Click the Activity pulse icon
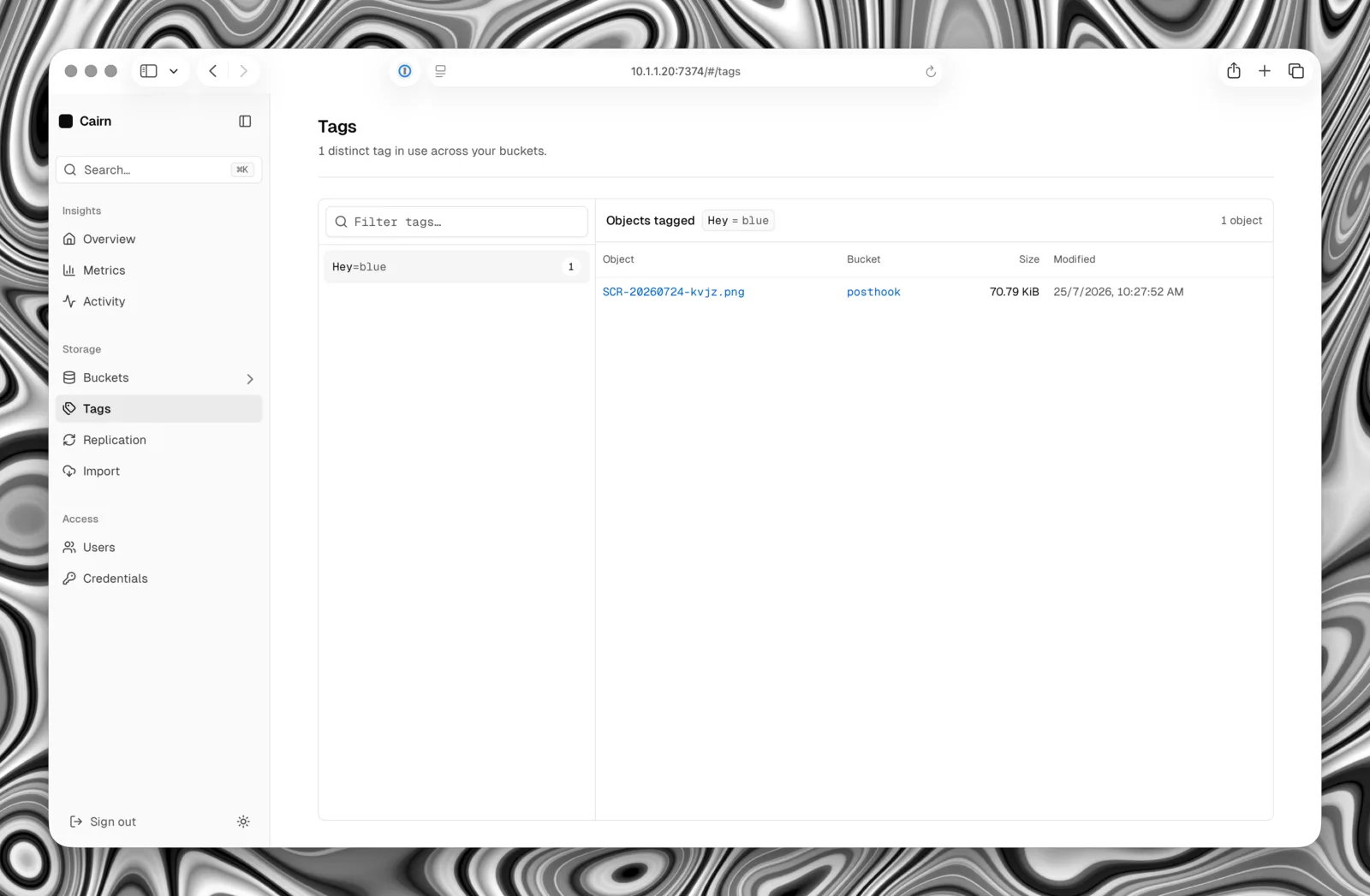This screenshot has height=896, width=1370. pos(69,301)
